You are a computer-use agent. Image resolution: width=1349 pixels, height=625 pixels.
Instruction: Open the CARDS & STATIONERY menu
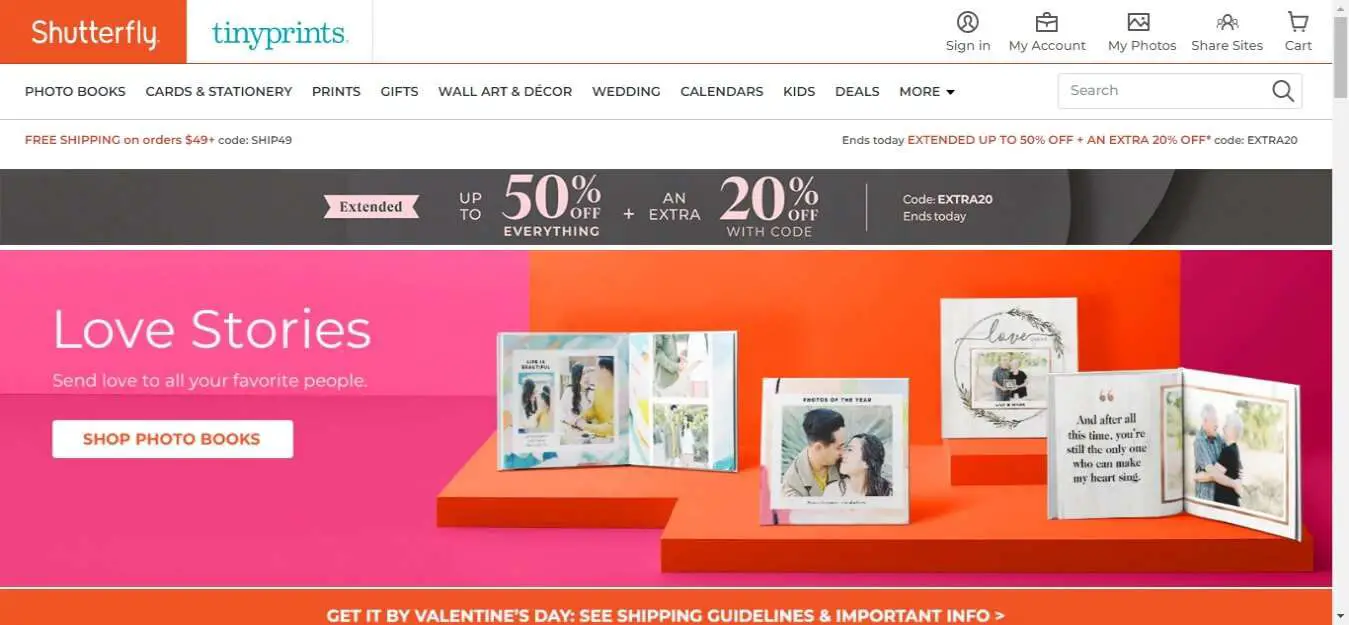click(219, 91)
